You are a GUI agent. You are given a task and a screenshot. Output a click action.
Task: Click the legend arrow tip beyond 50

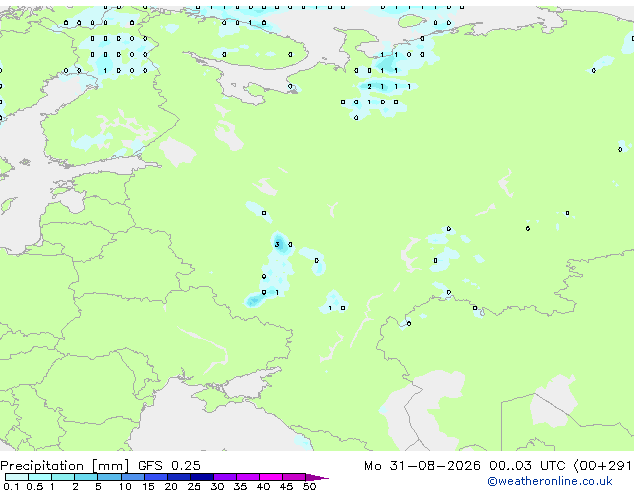coord(317,477)
